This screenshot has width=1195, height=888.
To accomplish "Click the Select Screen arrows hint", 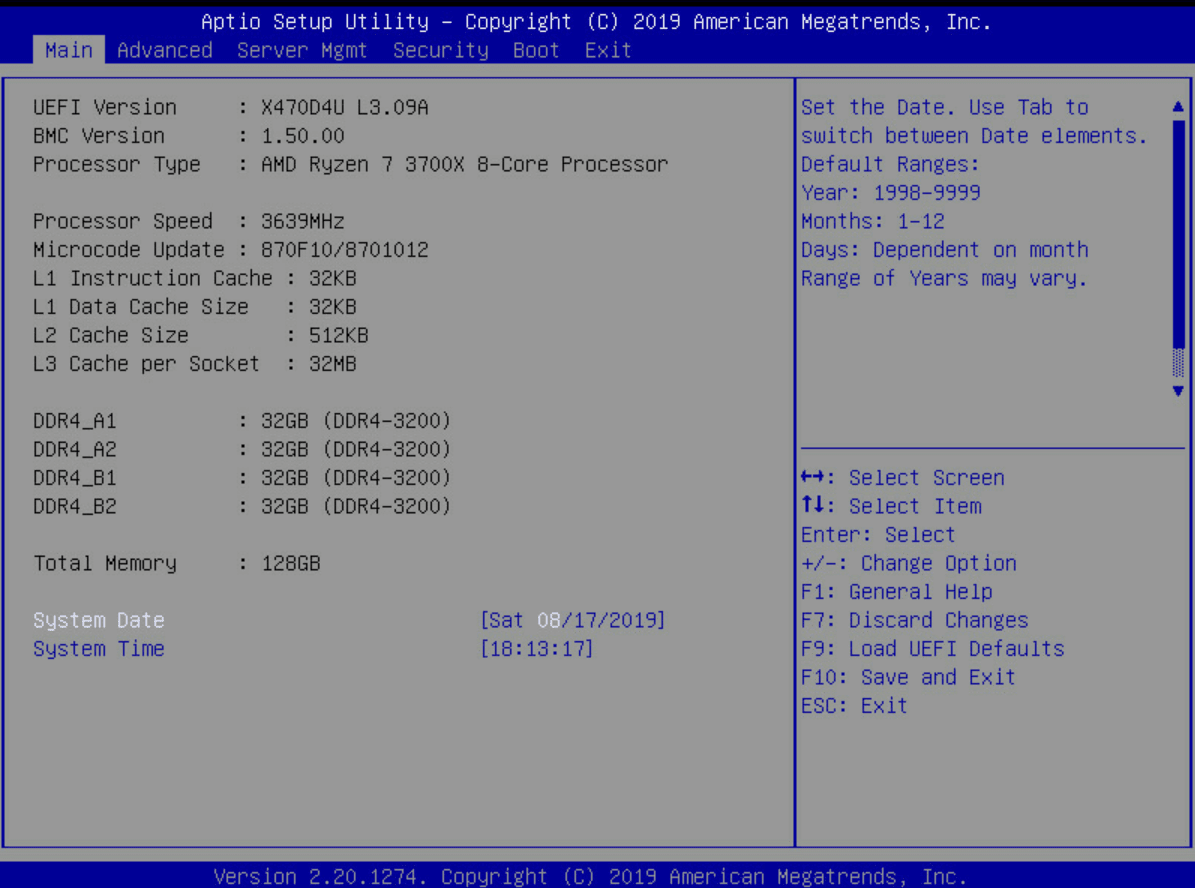I will tap(903, 478).
